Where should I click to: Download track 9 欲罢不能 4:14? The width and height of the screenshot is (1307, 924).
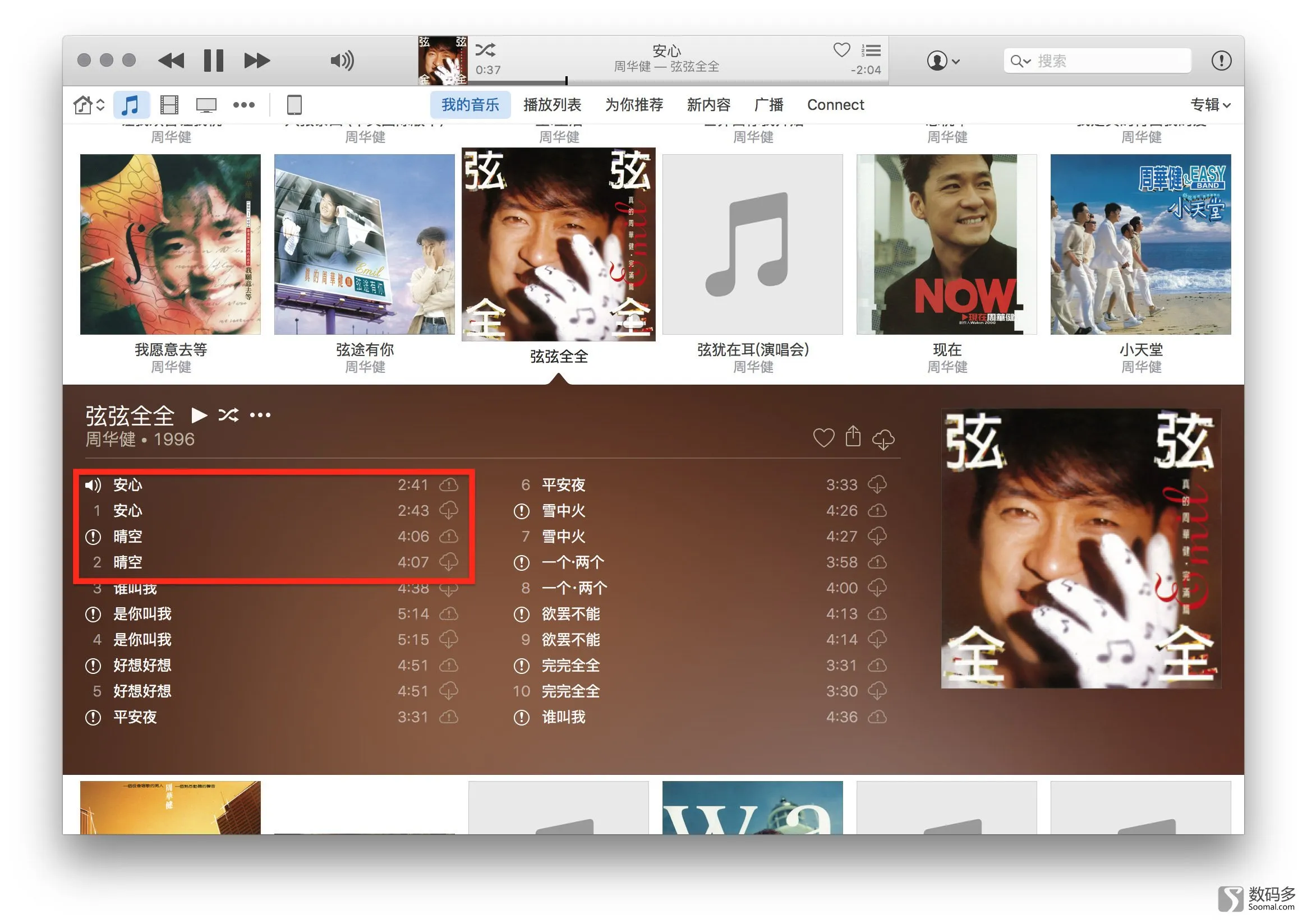click(877, 640)
